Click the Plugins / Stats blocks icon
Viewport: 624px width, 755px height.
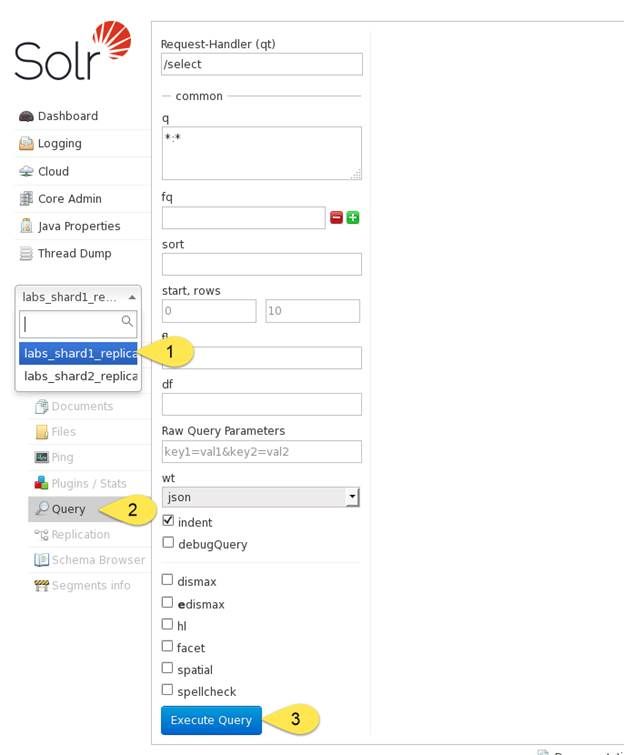[x=41, y=483]
